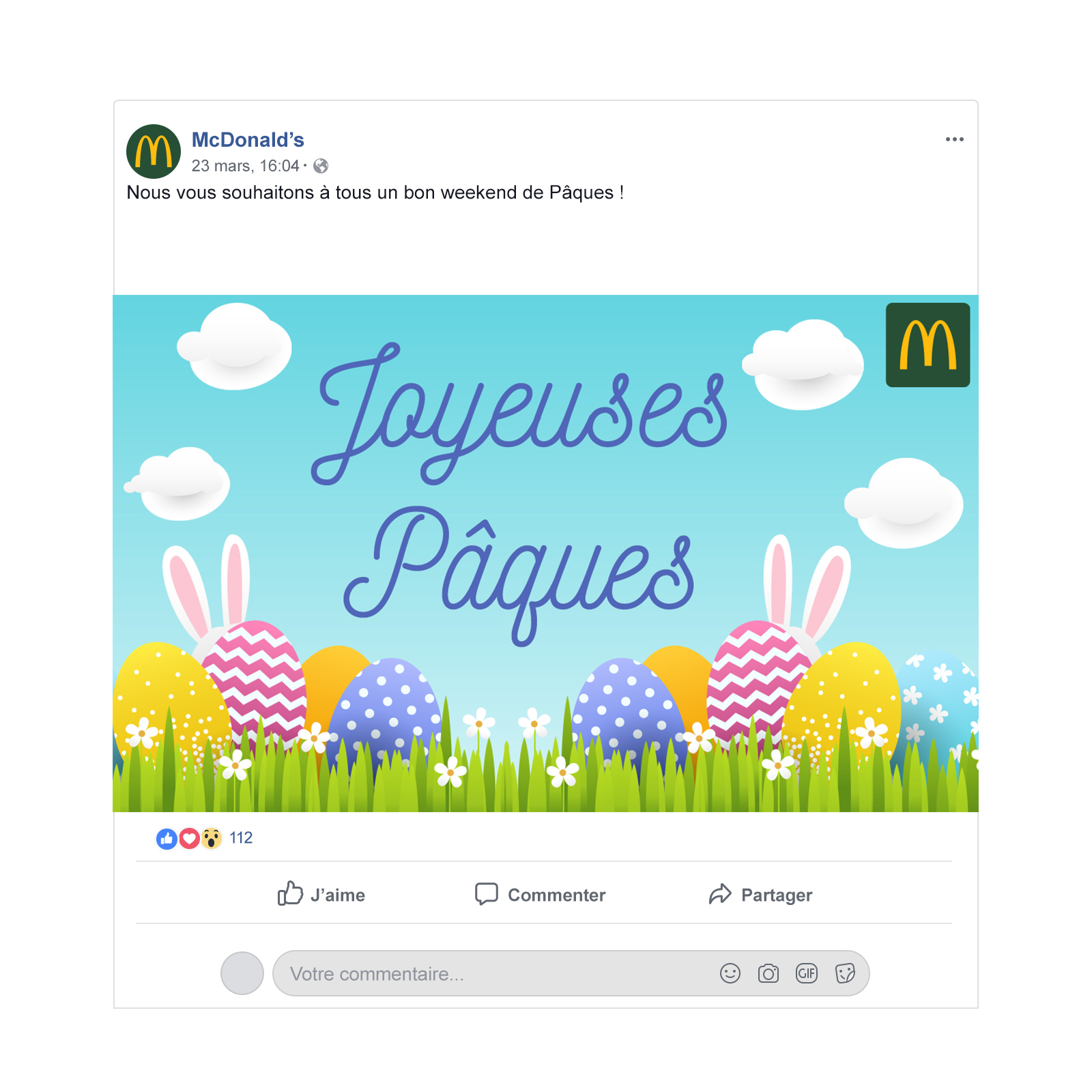Attach a photo with the camera icon

click(768, 973)
